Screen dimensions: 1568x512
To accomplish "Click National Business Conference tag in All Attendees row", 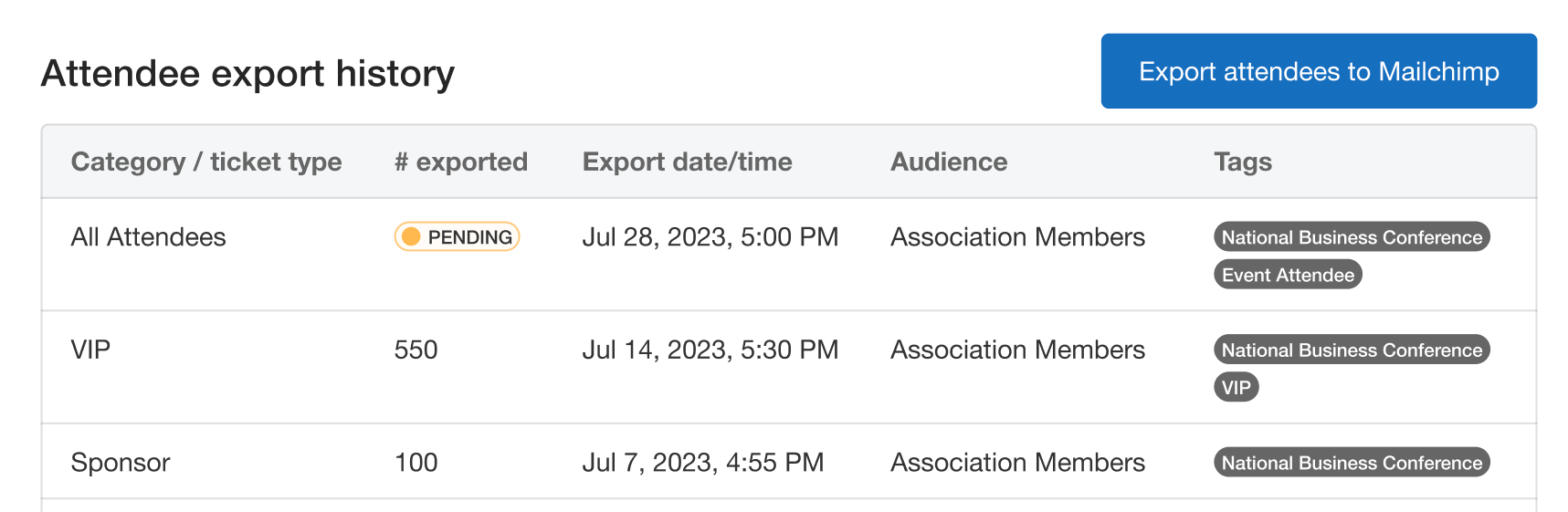I will coord(1351,237).
